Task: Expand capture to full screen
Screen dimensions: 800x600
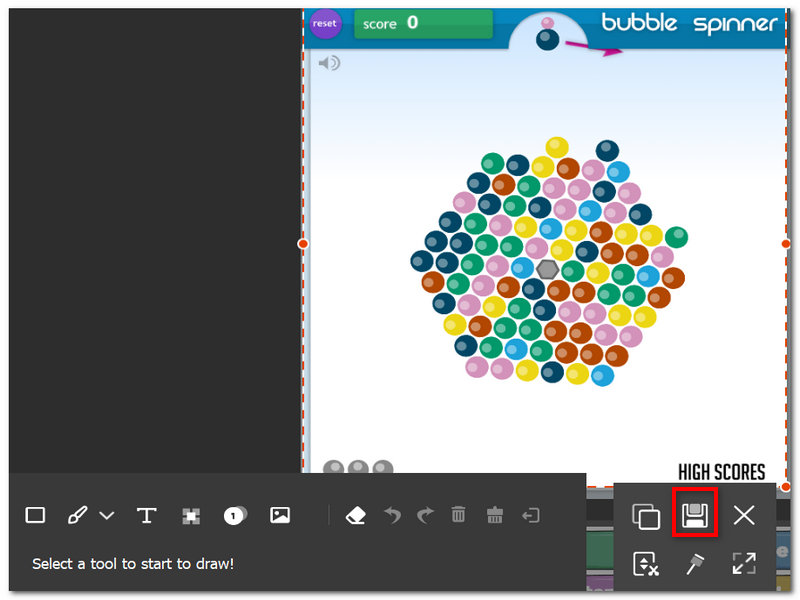Action: tap(744, 564)
